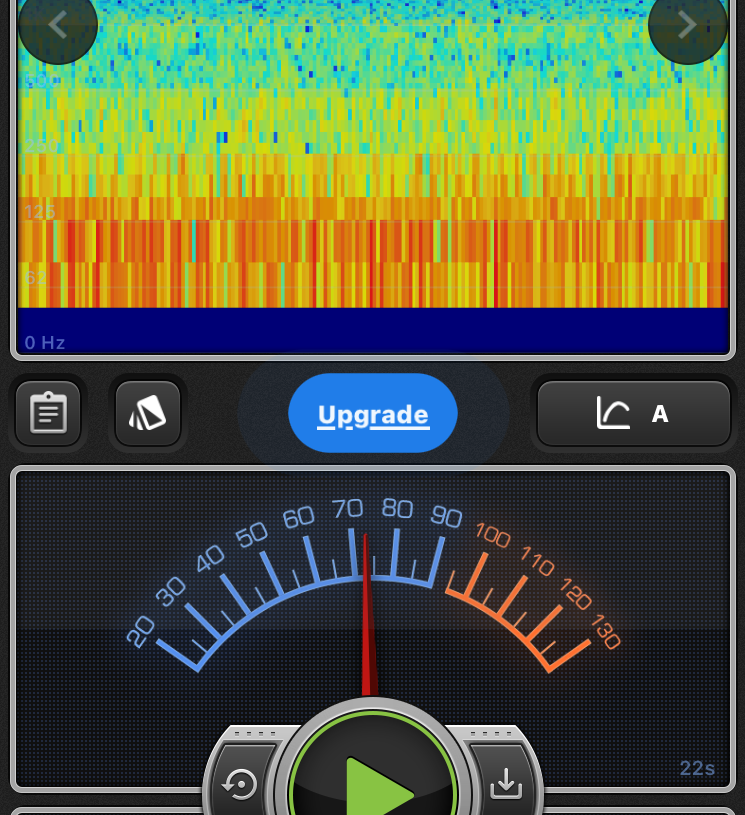Go to the previous view with left arrow
Viewport: 745px width, 815px height.
(57, 25)
